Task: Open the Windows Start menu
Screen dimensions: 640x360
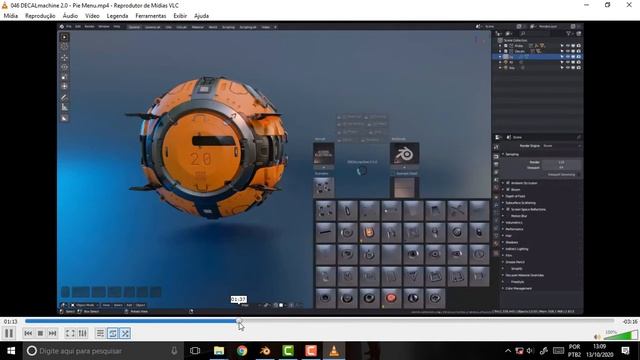Action: (x=11, y=351)
